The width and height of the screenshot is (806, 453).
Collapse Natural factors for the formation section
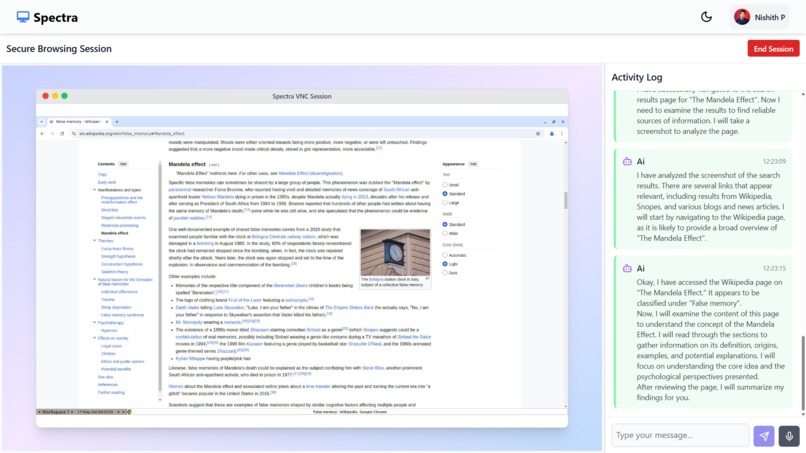[x=95, y=280]
